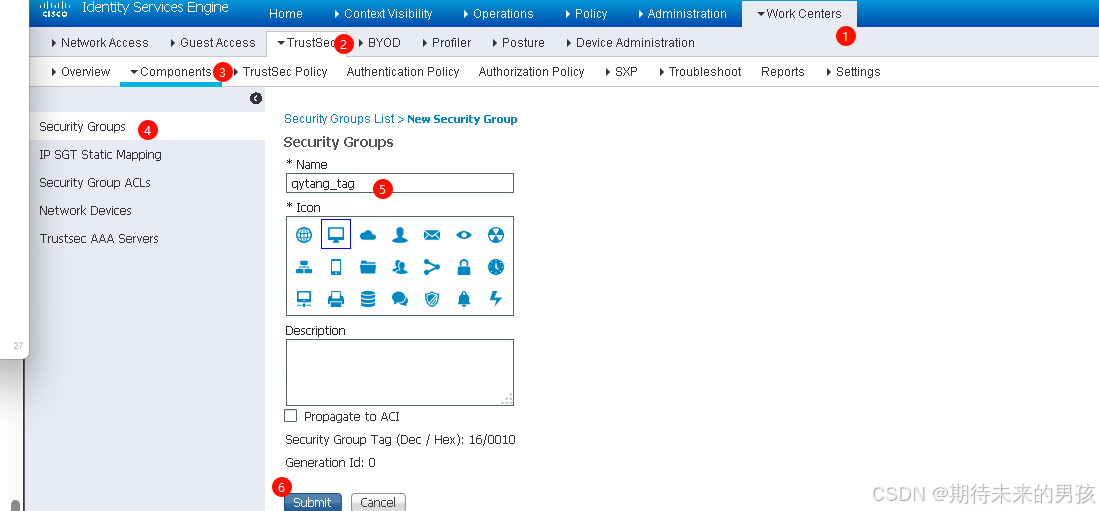This screenshot has width=1099, height=511.
Task: Collapse the left sidebar with arrow button
Action: [256, 99]
